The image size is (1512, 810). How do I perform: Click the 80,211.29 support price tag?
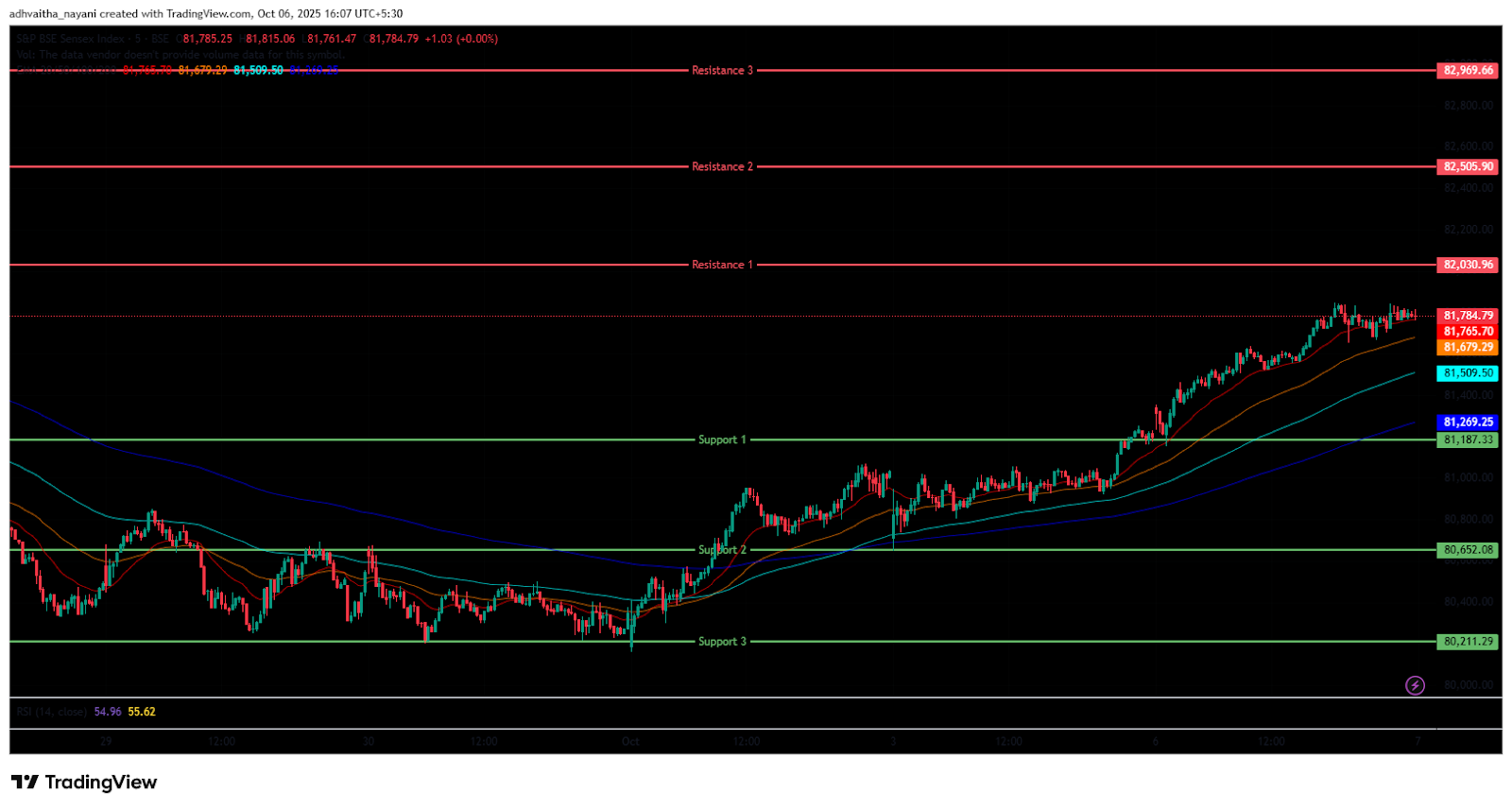click(1468, 642)
